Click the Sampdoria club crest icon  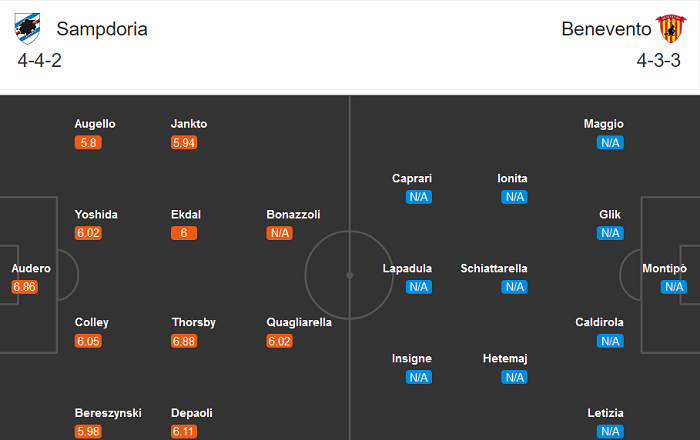pyautogui.click(x=28, y=28)
